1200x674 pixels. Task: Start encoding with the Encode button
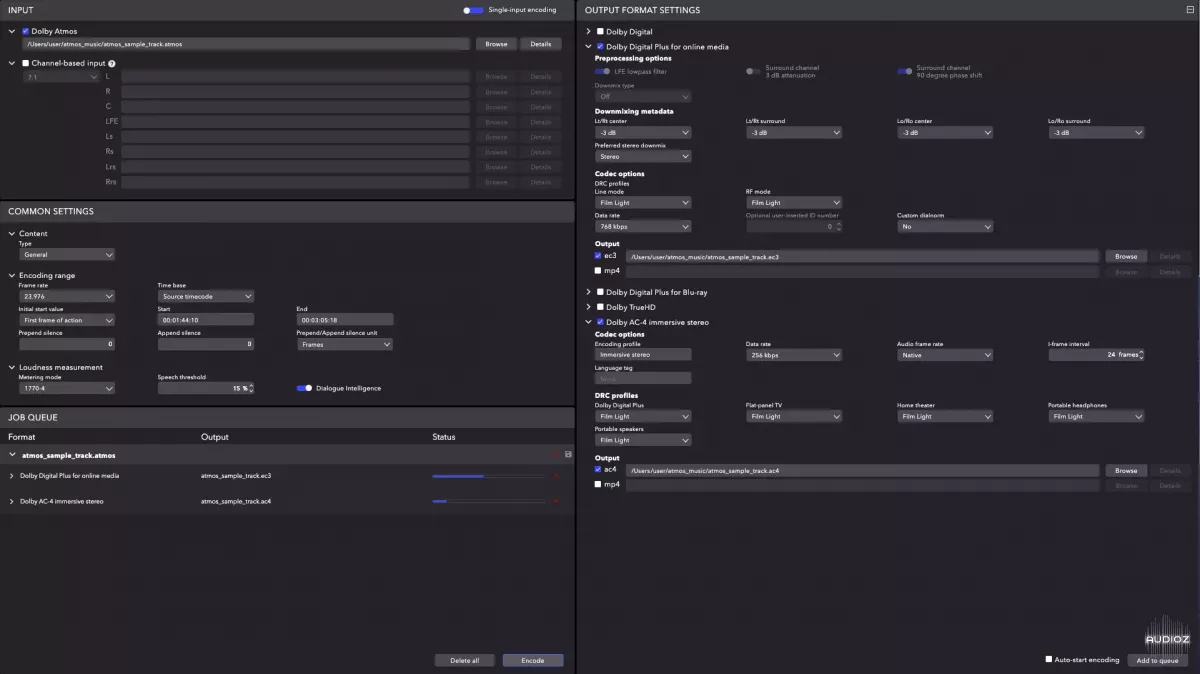[533, 660]
